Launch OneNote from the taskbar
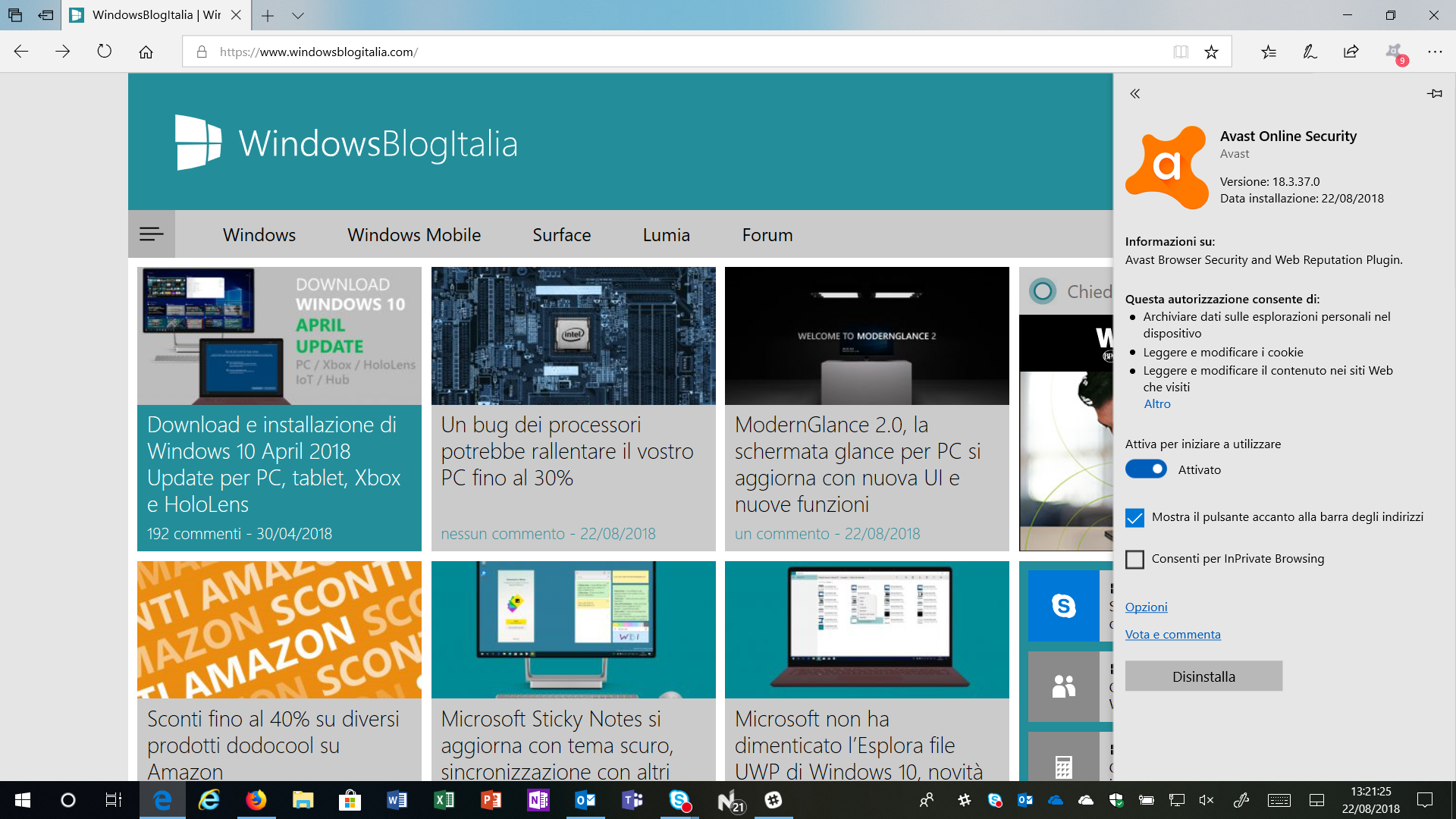The image size is (1456, 819). pyautogui.click(x=538, y=800)
